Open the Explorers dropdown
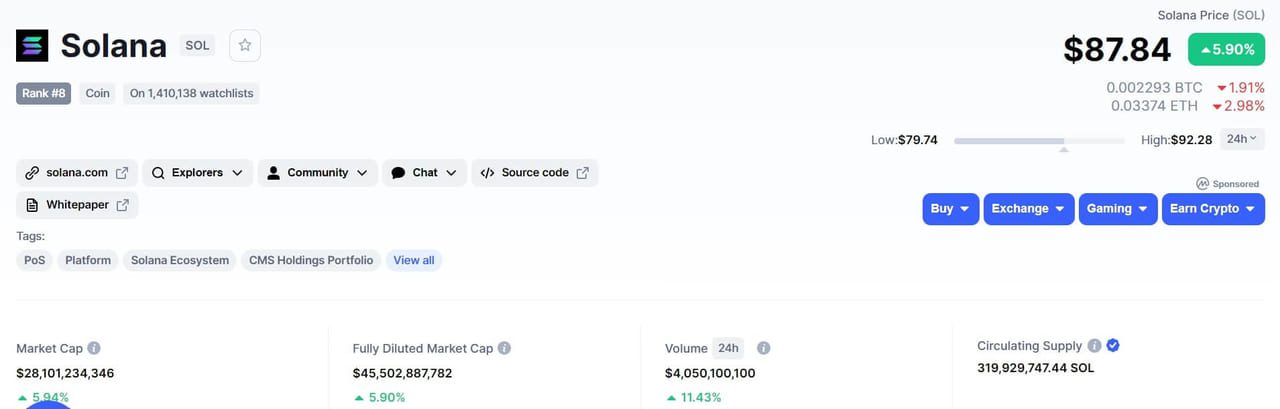Viewport: 1280px width, 409px height. [x=197, y=173]
